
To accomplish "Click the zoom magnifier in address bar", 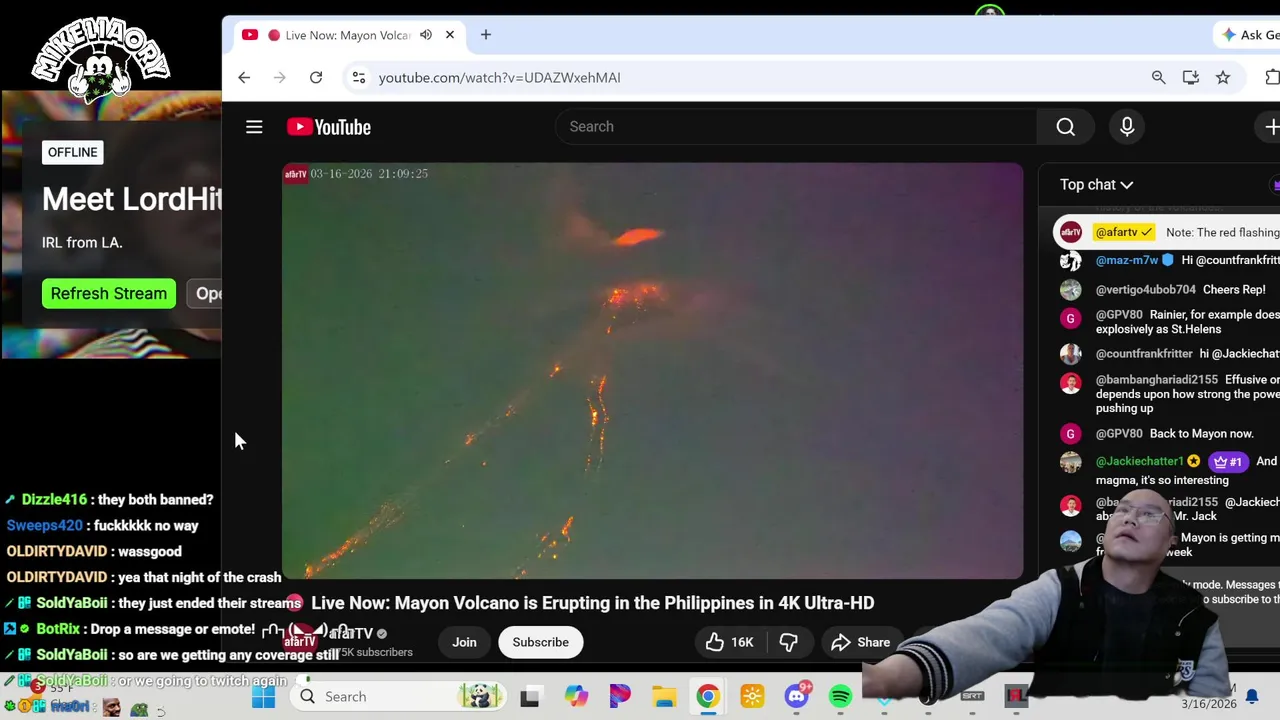I will (x=1158, y=77).
